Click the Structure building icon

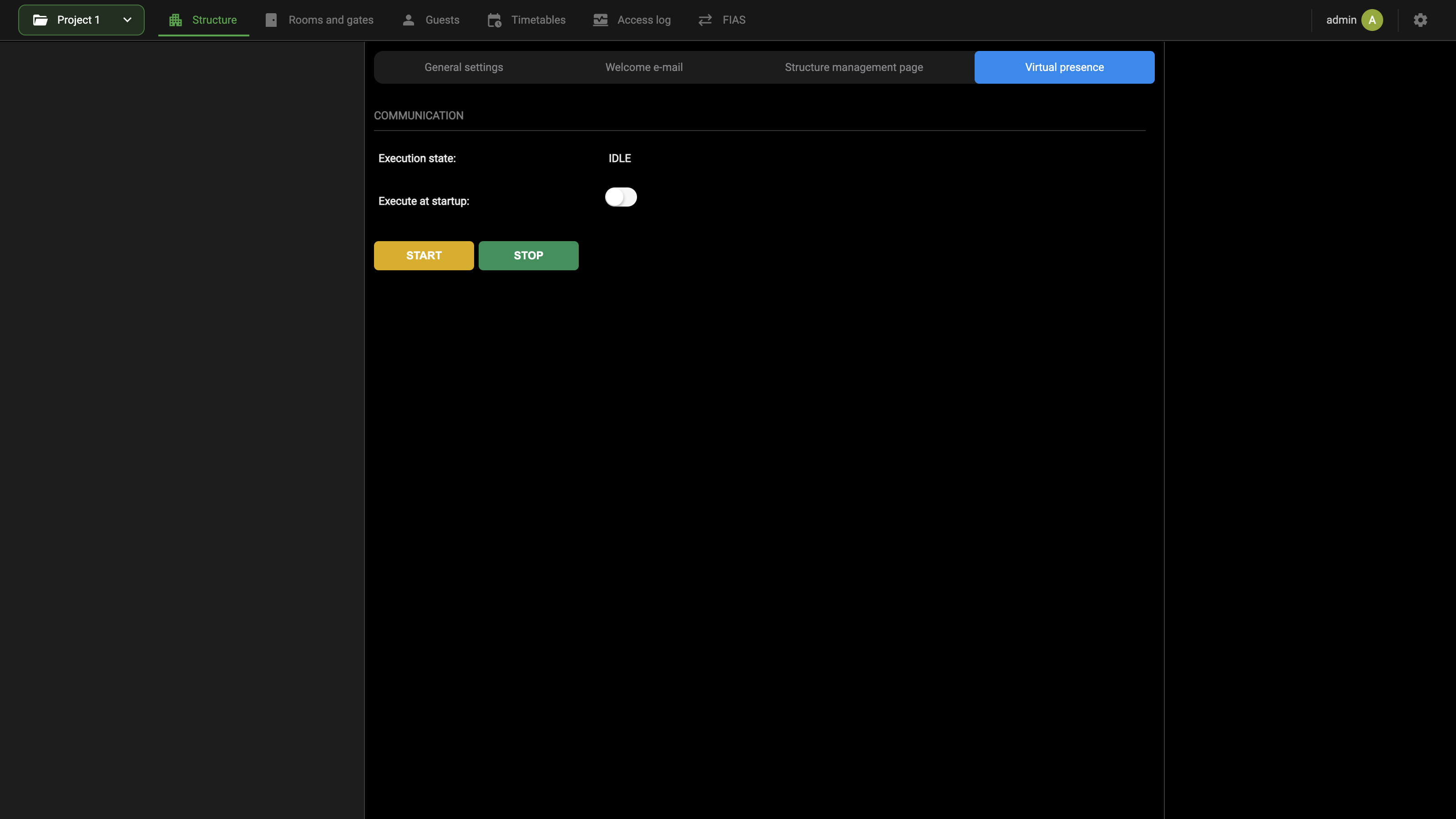click(175, 20)
